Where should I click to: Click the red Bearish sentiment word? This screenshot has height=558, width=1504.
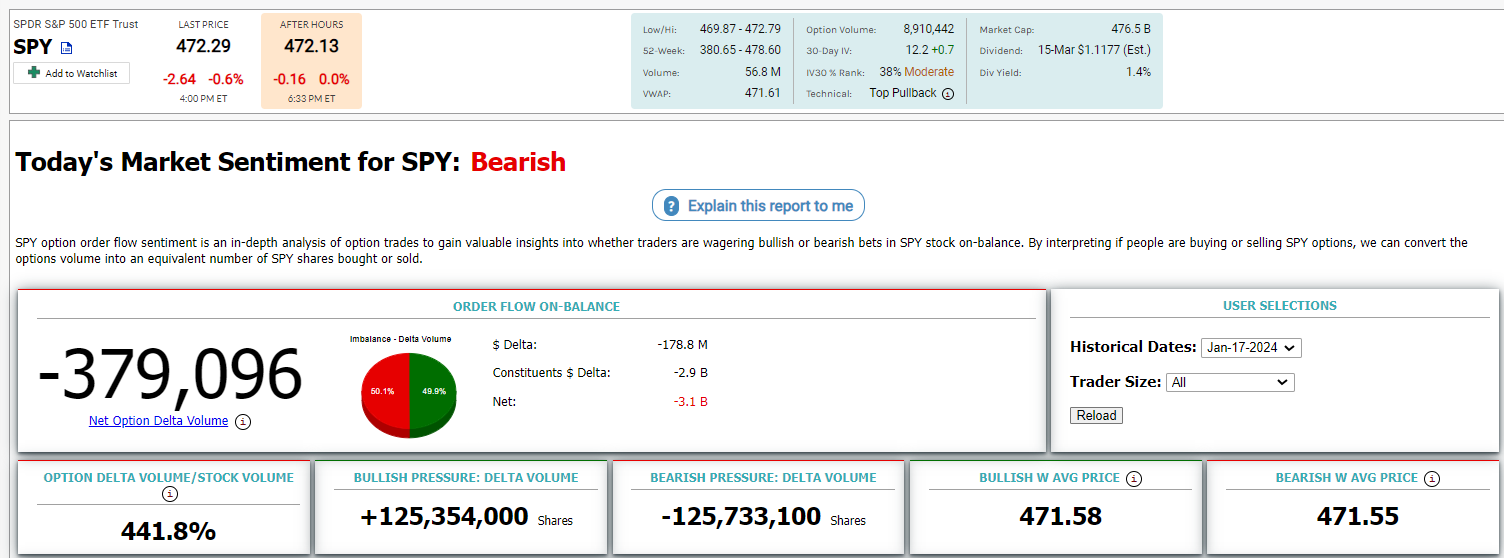click(518, 162)
